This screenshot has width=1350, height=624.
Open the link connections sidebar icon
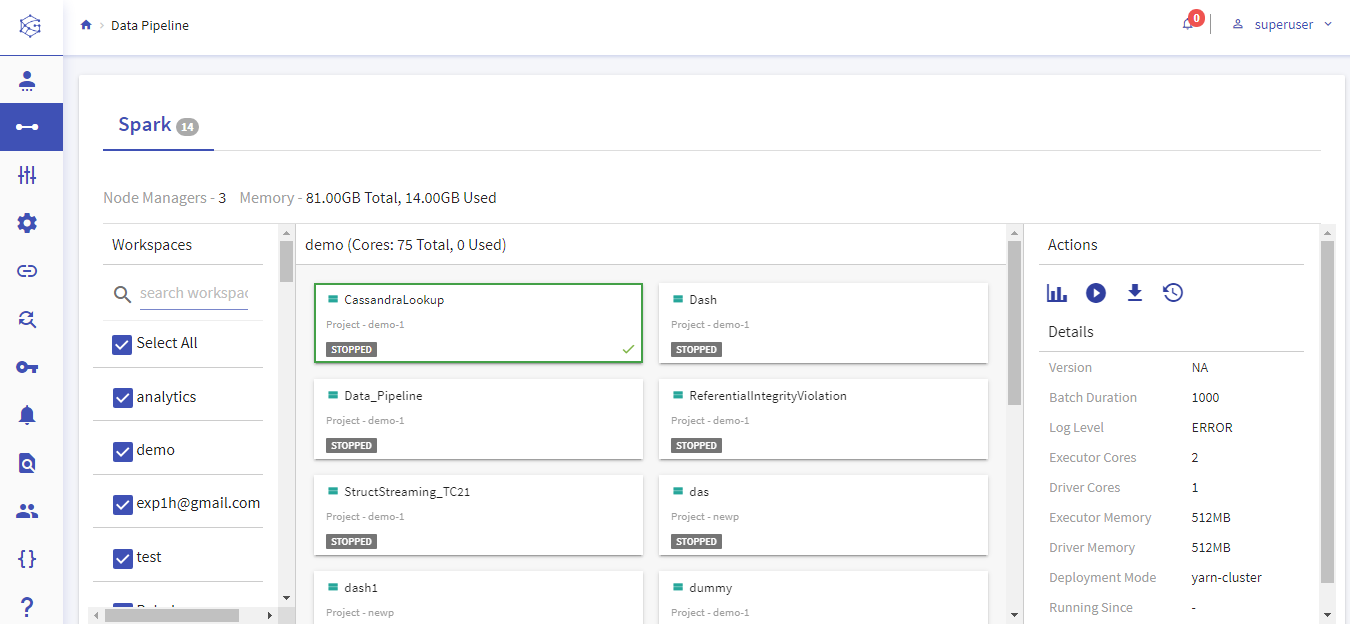tap(27, 271)
